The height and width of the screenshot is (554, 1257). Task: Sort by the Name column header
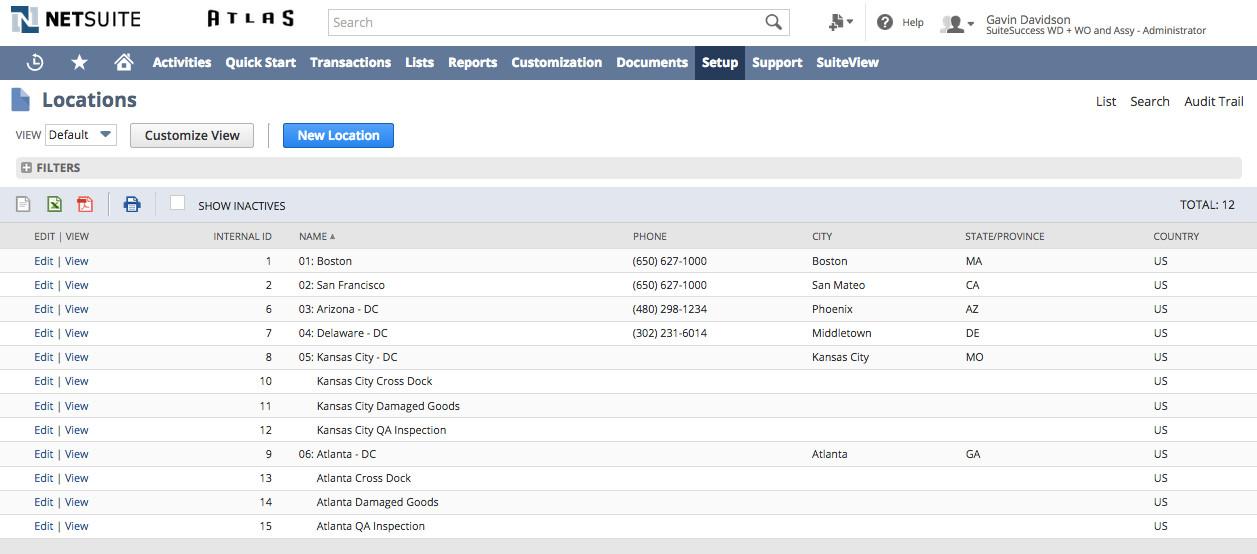point(317,237)
